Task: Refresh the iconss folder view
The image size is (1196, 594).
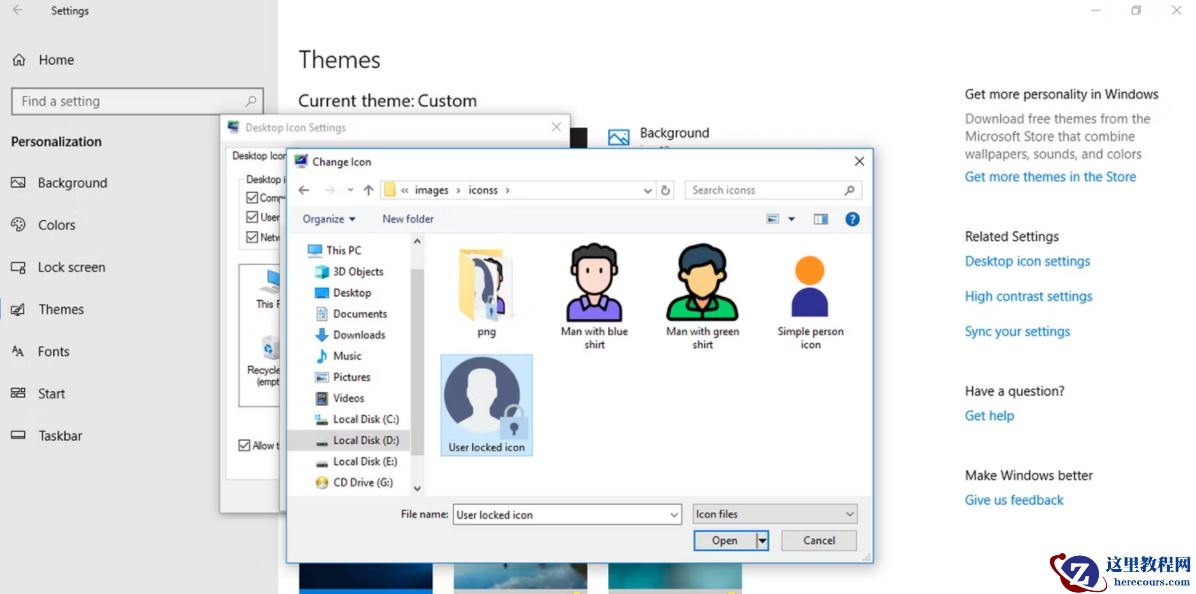Action: 665,189
